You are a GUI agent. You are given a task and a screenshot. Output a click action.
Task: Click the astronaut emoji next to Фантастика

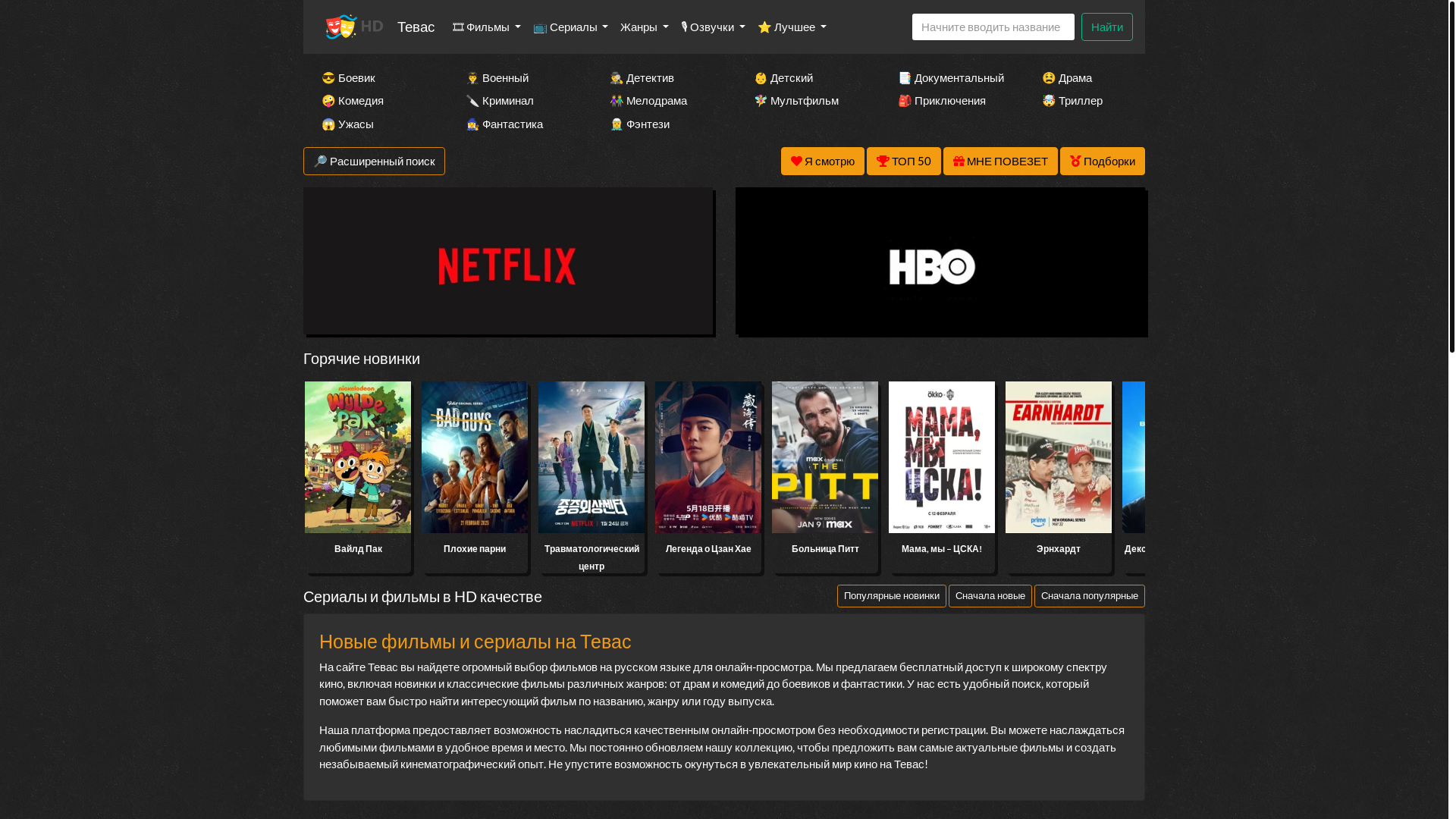click(472, 124)
